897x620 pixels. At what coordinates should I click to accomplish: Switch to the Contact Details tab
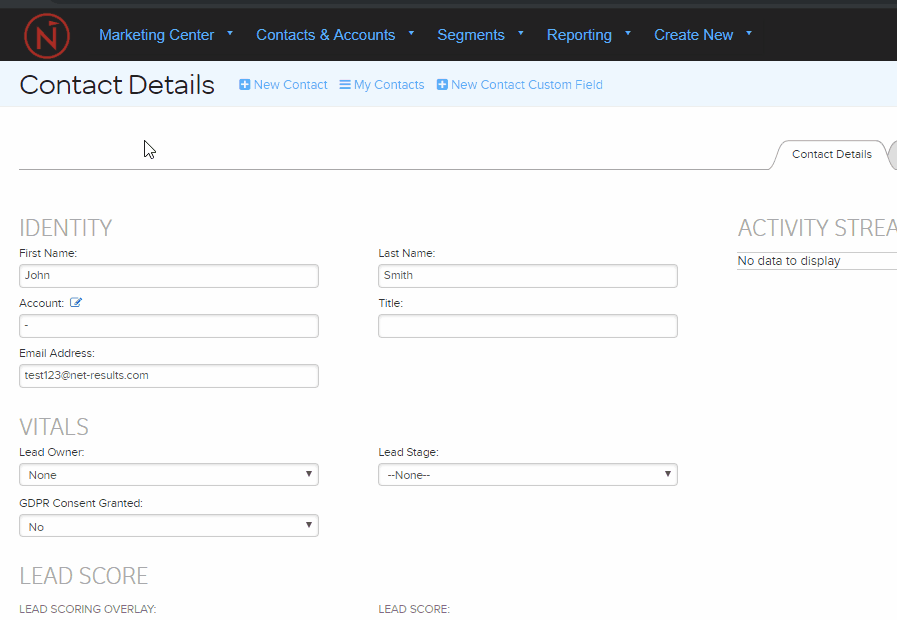pos(831,154)
